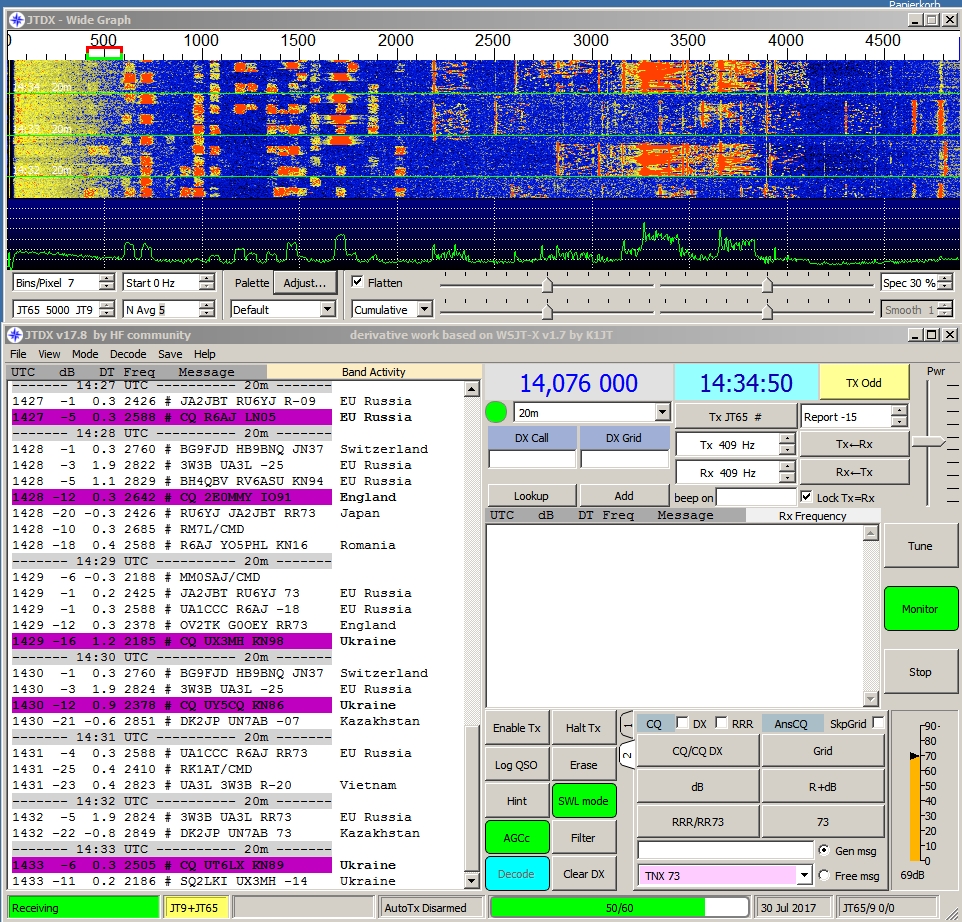
Task: Open the TNX 73 message dropdown
Action: (803, 876)
